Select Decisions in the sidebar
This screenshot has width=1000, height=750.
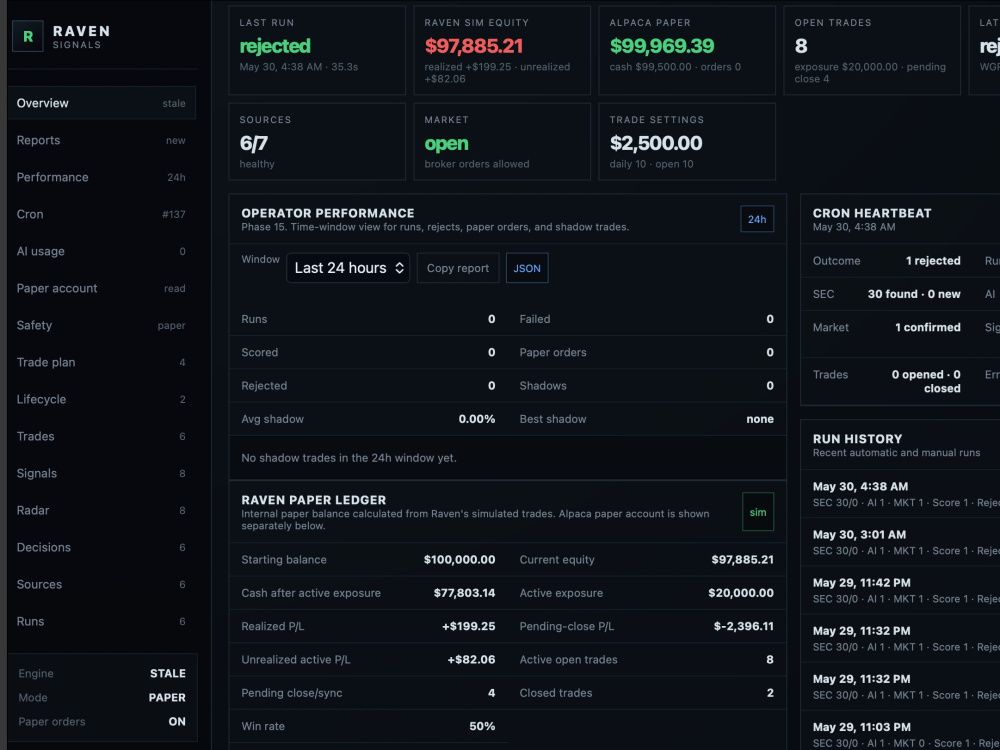tap(101, 547)
